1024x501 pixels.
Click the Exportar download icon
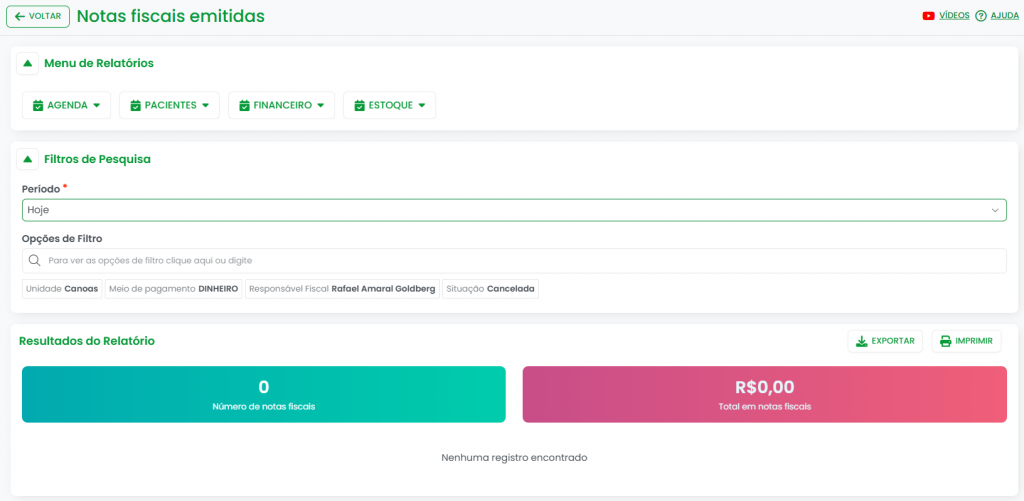[861, 341]
